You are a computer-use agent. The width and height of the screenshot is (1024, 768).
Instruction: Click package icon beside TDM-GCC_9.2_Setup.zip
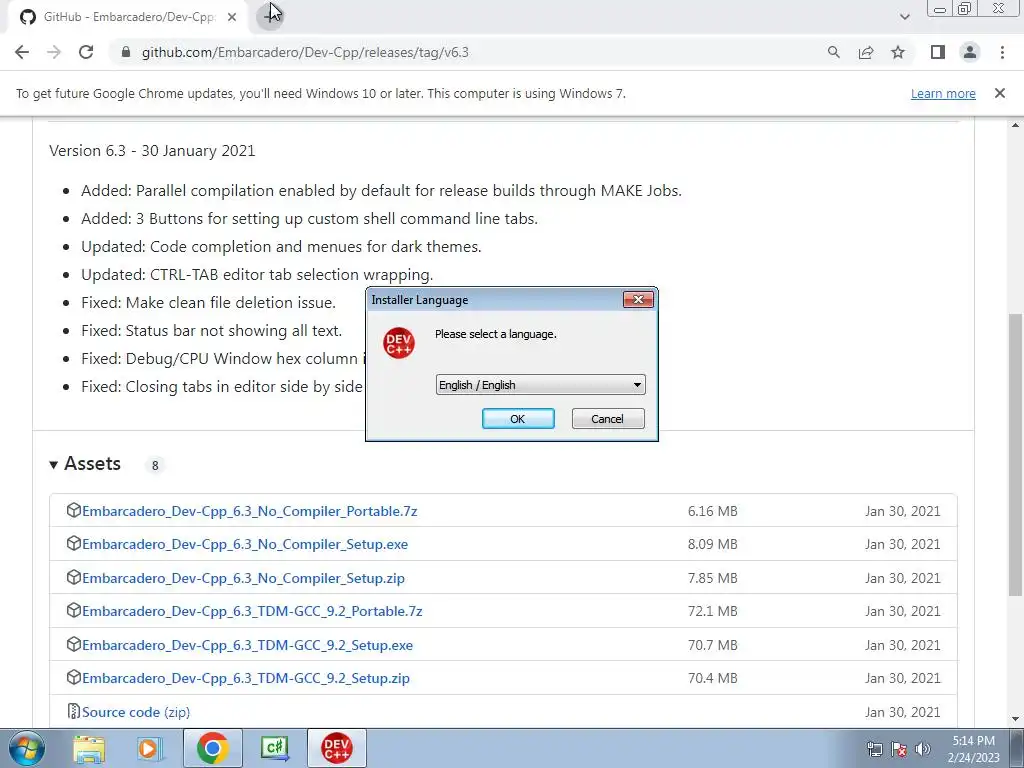pyautogui.click(x=74, y=677)
